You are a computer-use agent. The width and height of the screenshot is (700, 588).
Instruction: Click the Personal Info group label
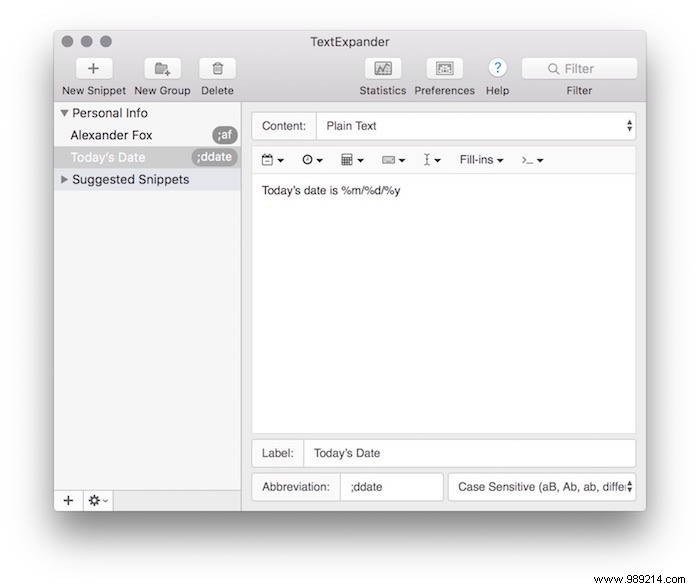pyautogui.click(x=110, y=113)
